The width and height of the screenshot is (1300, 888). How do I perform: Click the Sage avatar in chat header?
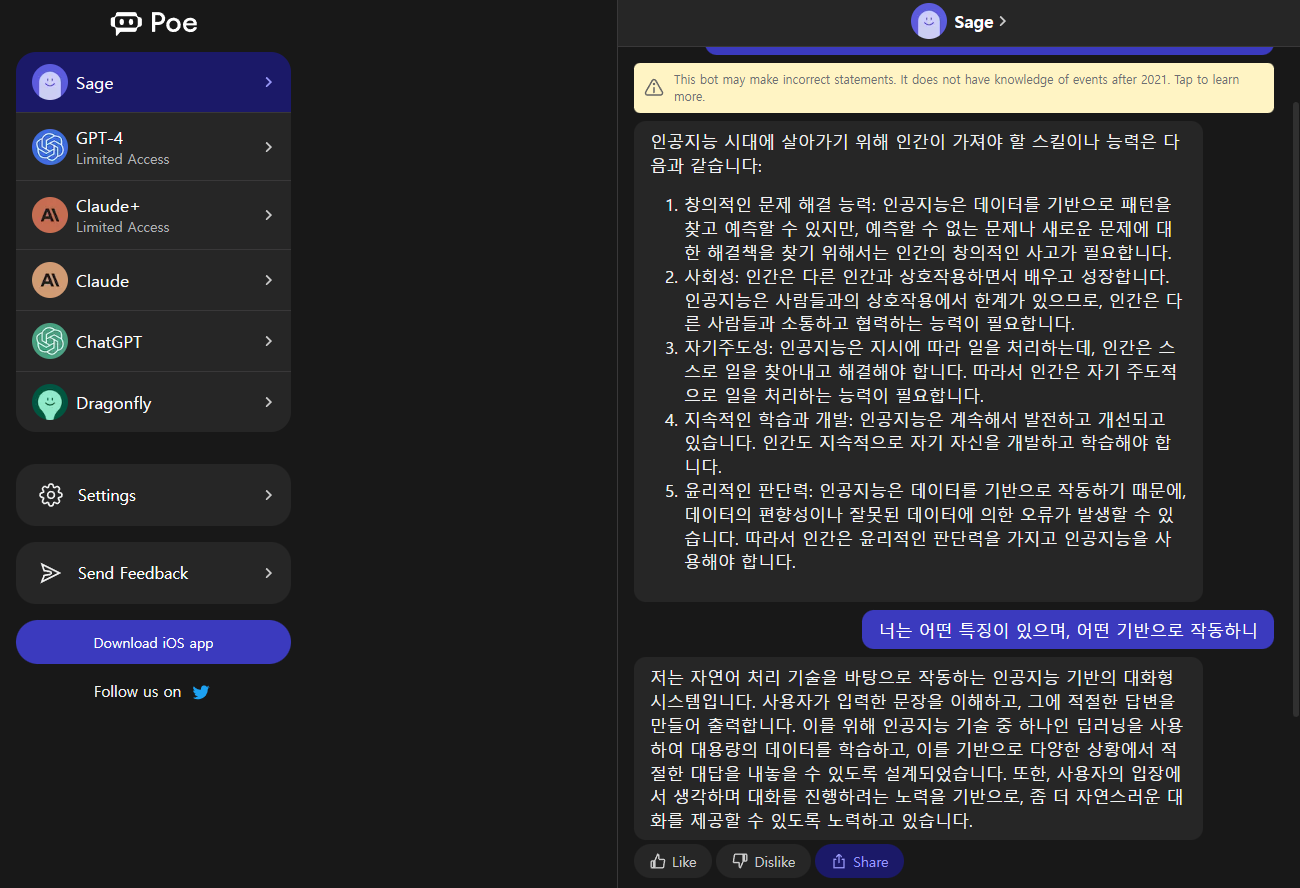[929, 21]
